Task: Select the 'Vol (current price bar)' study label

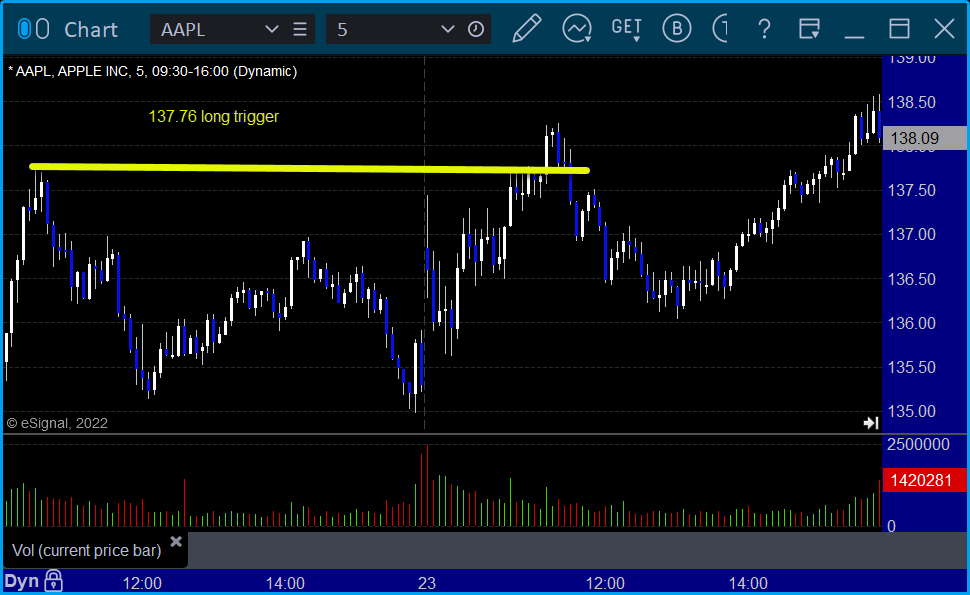Action: click(x=87, y=550)
